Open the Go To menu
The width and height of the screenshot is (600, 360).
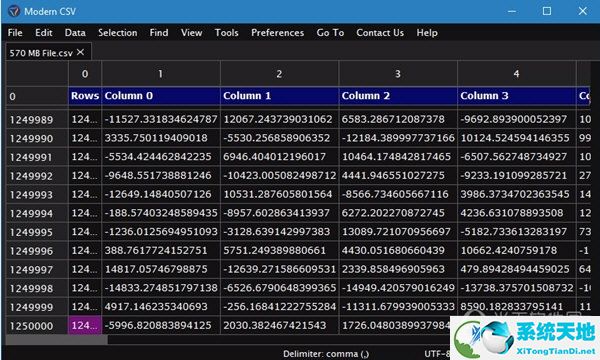(330, 33)
